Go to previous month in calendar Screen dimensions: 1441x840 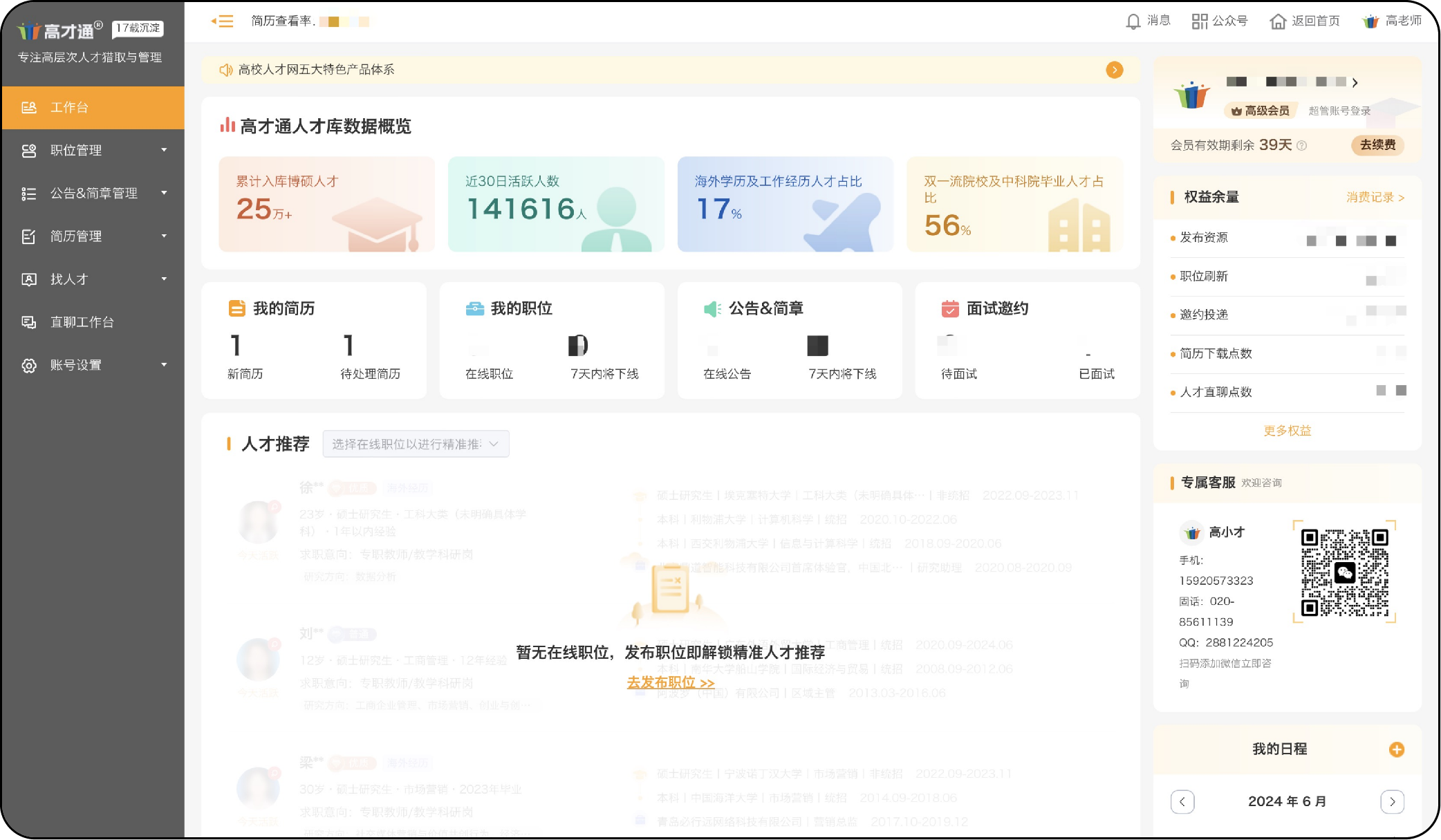(1182, 801)
